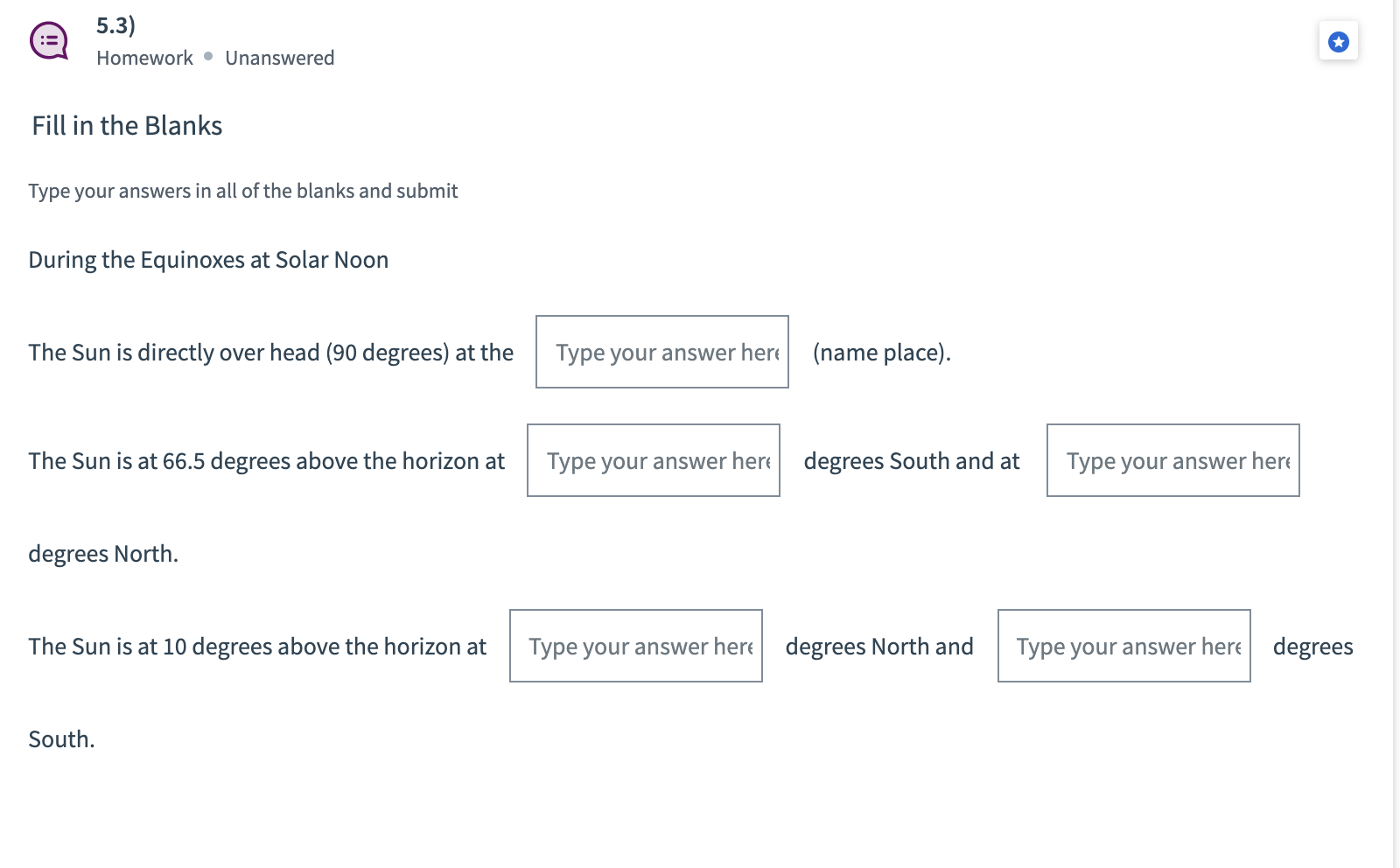The height and width of the screenshot is (868, 1400).
Task: Click the blank before "(name place)"
Action: 661,352
